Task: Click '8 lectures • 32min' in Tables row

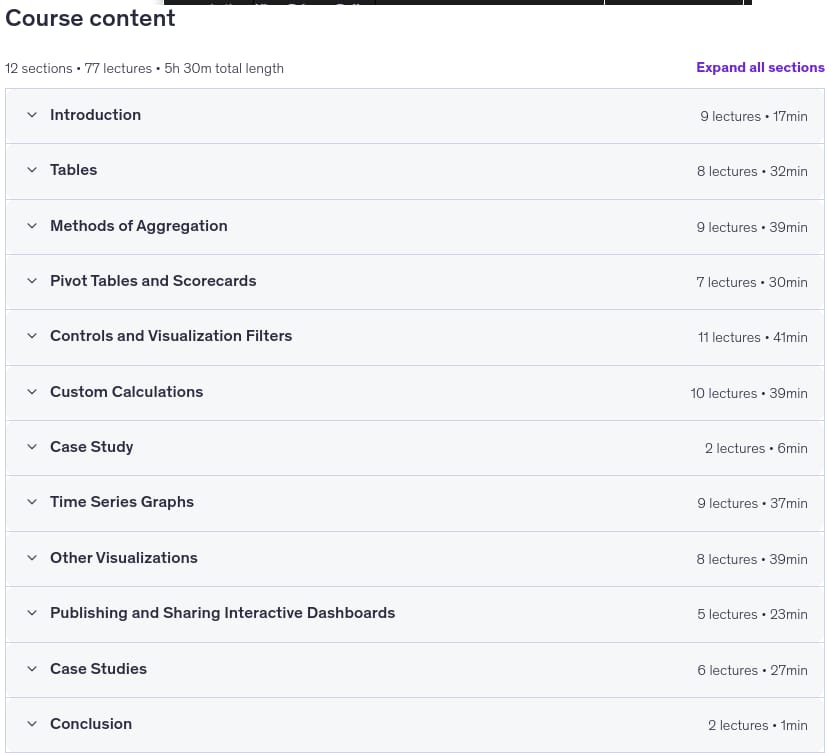Action: point(752,172)
